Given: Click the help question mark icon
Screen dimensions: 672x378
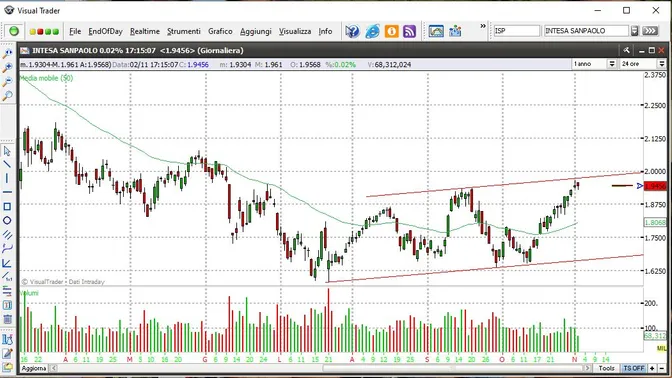Looking at the screenshot, I should (x=352, y=31).
